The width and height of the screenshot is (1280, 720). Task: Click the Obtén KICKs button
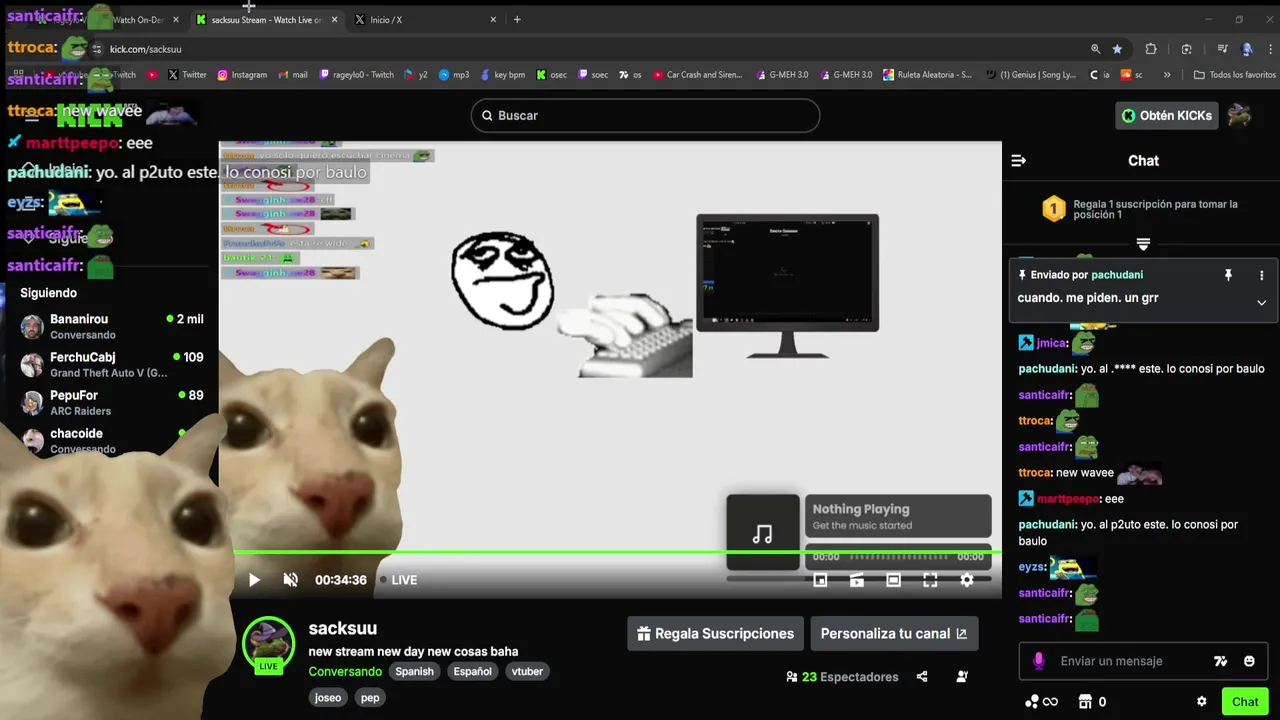click(x=1166, y=115)
